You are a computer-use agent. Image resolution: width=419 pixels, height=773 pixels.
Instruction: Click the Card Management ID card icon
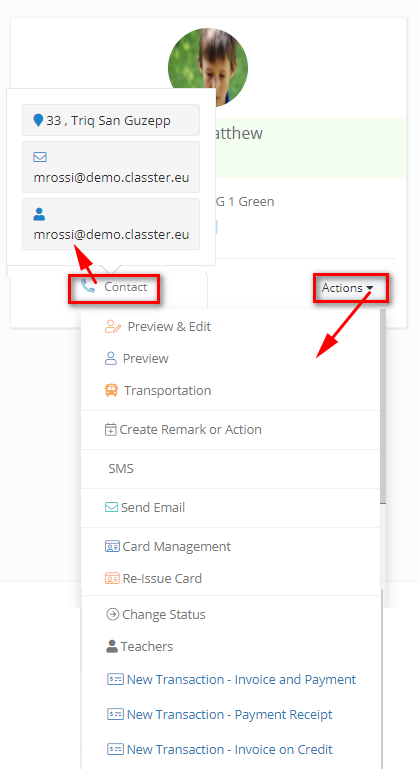pos(112,546)
